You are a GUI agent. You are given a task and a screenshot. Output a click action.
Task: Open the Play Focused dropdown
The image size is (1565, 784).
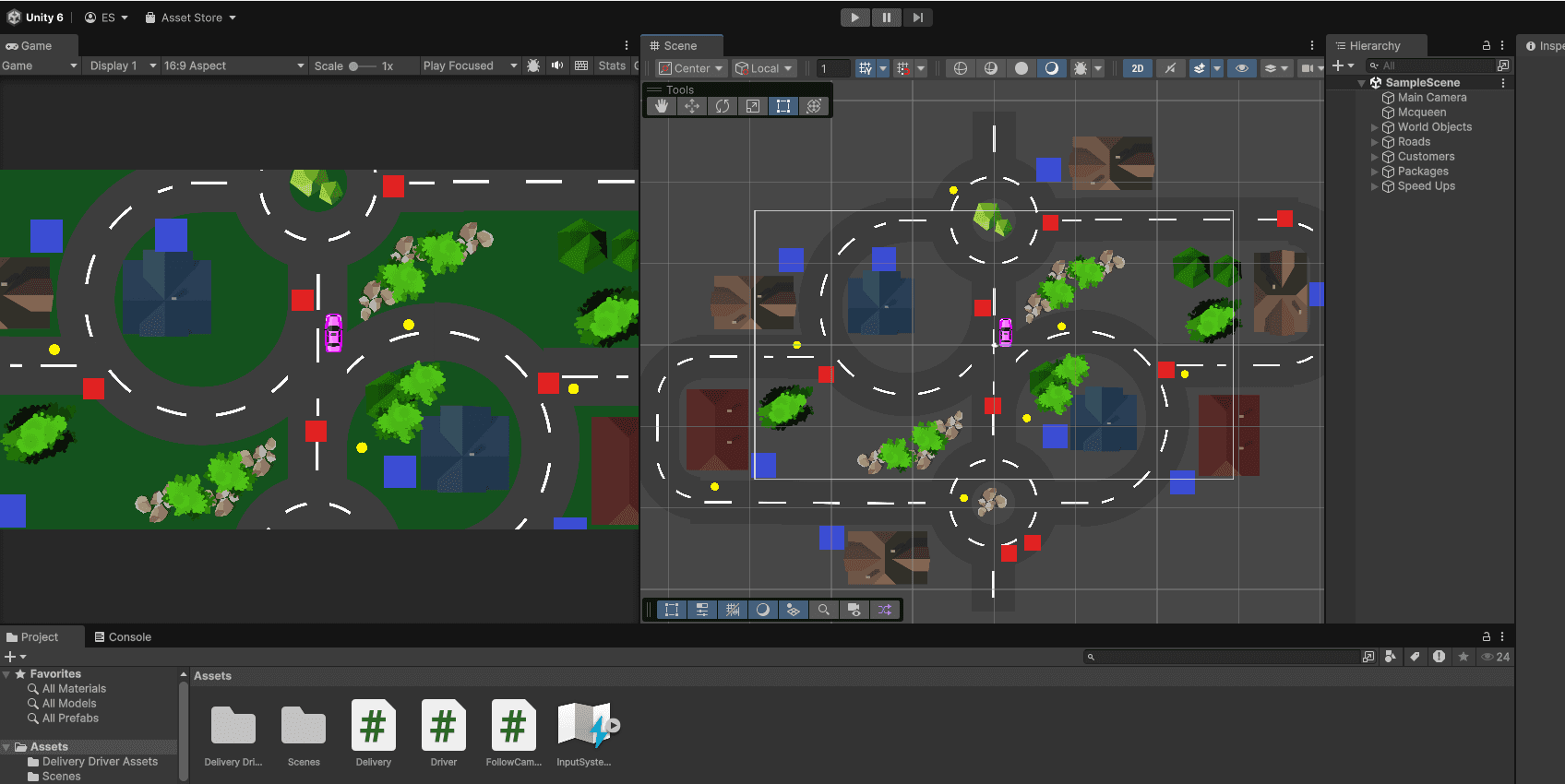coord(470,65)
